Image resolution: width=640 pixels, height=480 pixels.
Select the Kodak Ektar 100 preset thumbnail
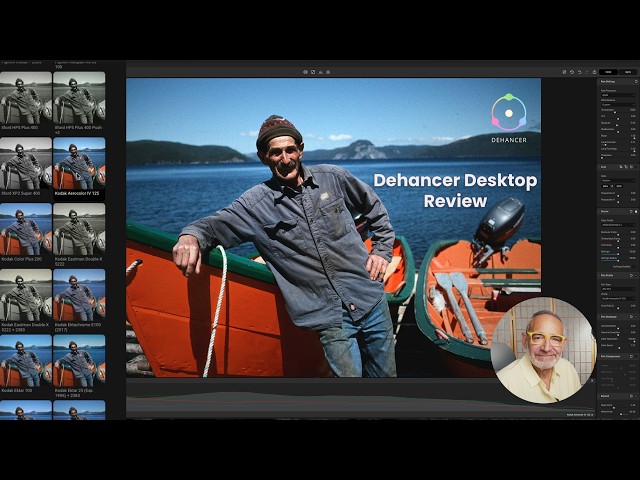26,361
